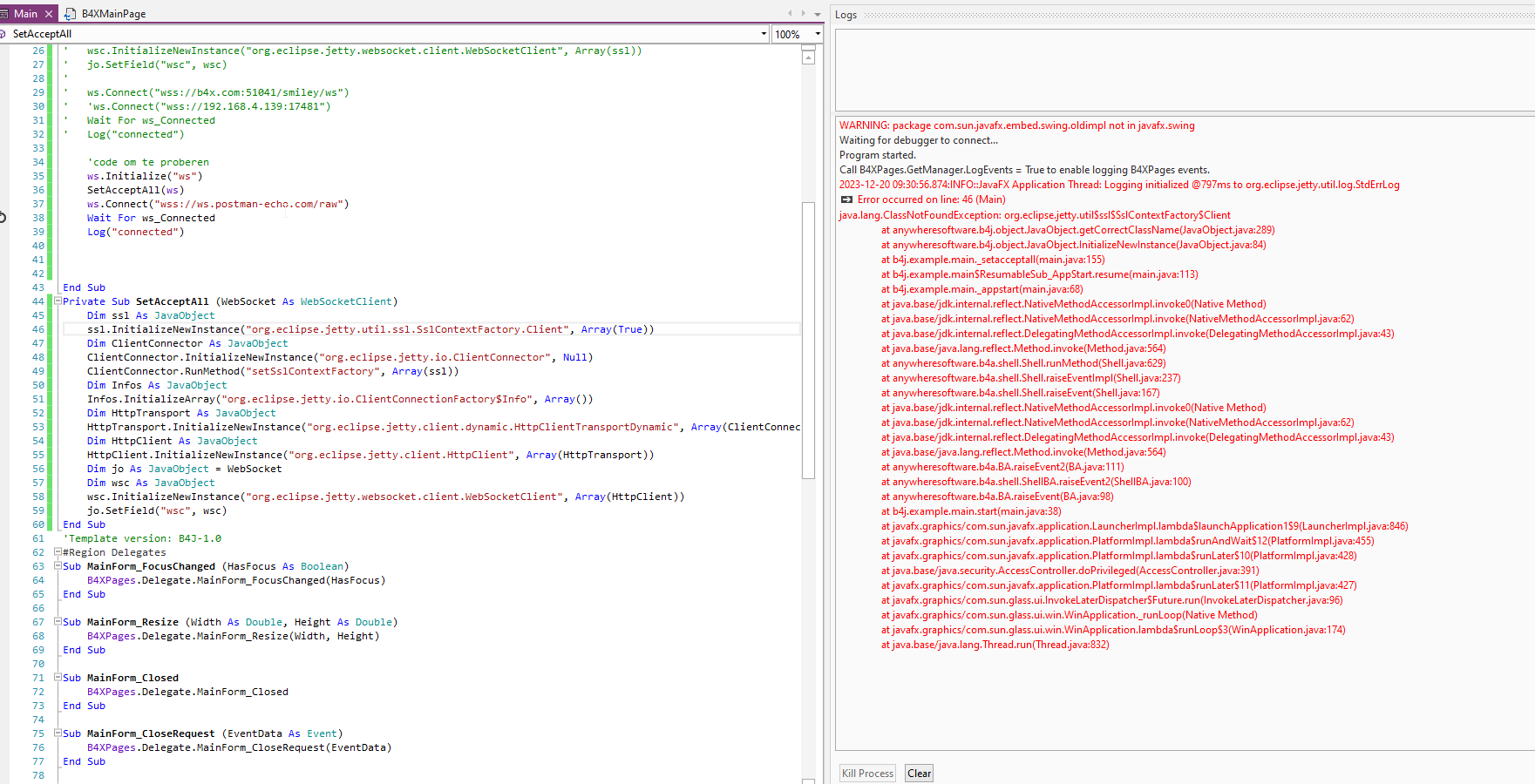Click the ws.Connect postman-echo line
Screen dimensions: 1535x784
(x=218, y=204)
